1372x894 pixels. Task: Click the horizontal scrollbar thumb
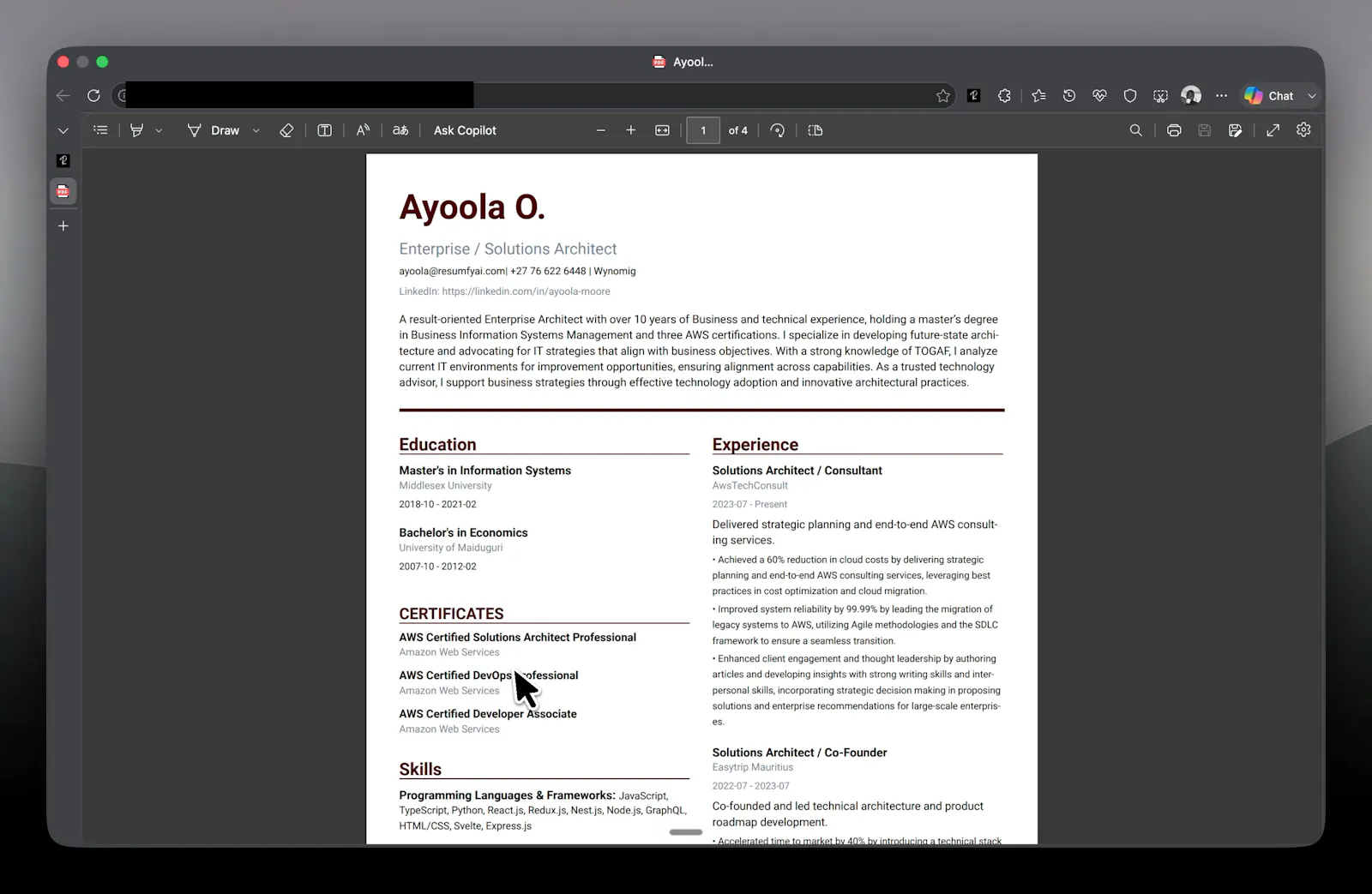click(x=686, y=831)
